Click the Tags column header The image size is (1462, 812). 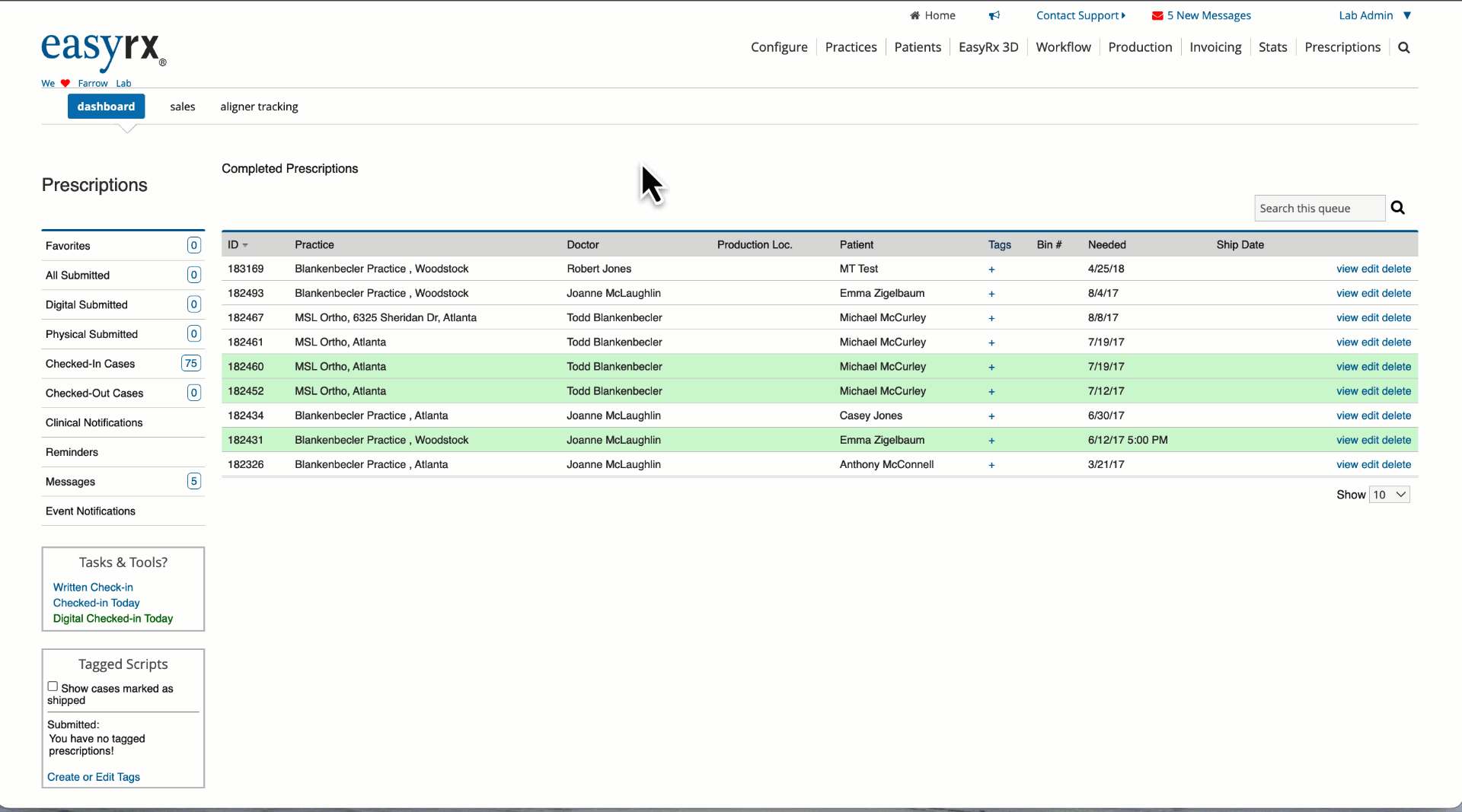(1000, 244)
